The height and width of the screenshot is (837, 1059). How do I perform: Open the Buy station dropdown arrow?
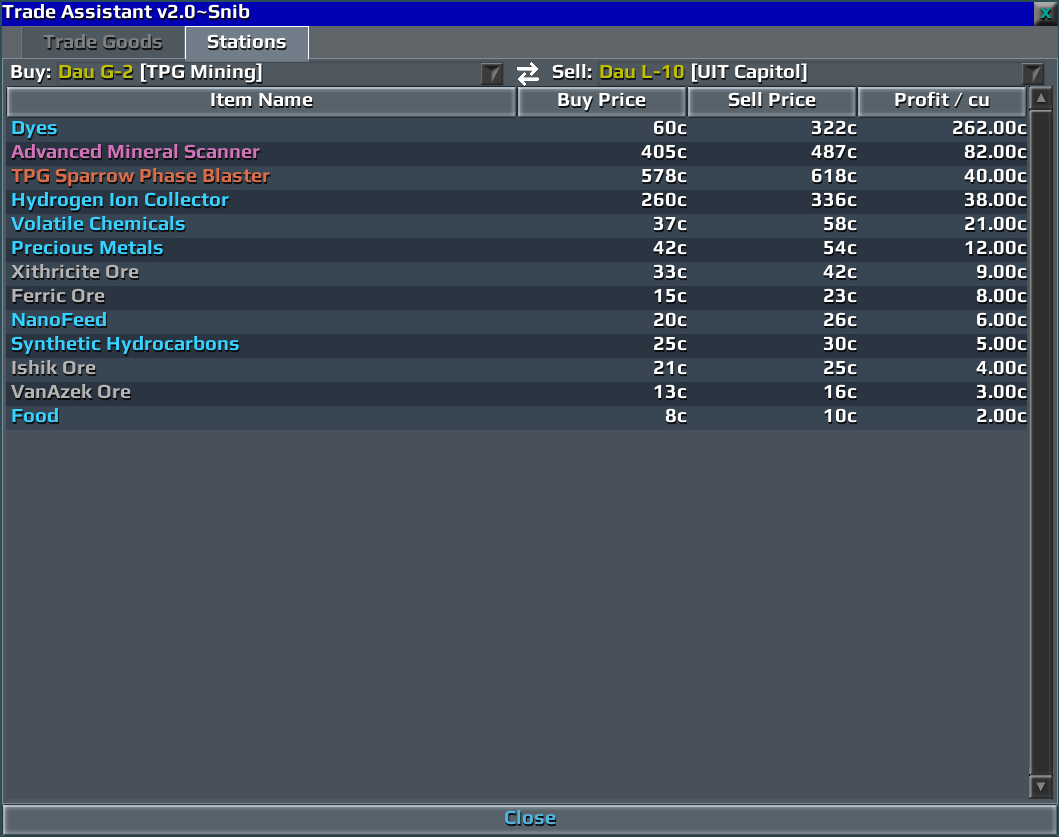492,73
